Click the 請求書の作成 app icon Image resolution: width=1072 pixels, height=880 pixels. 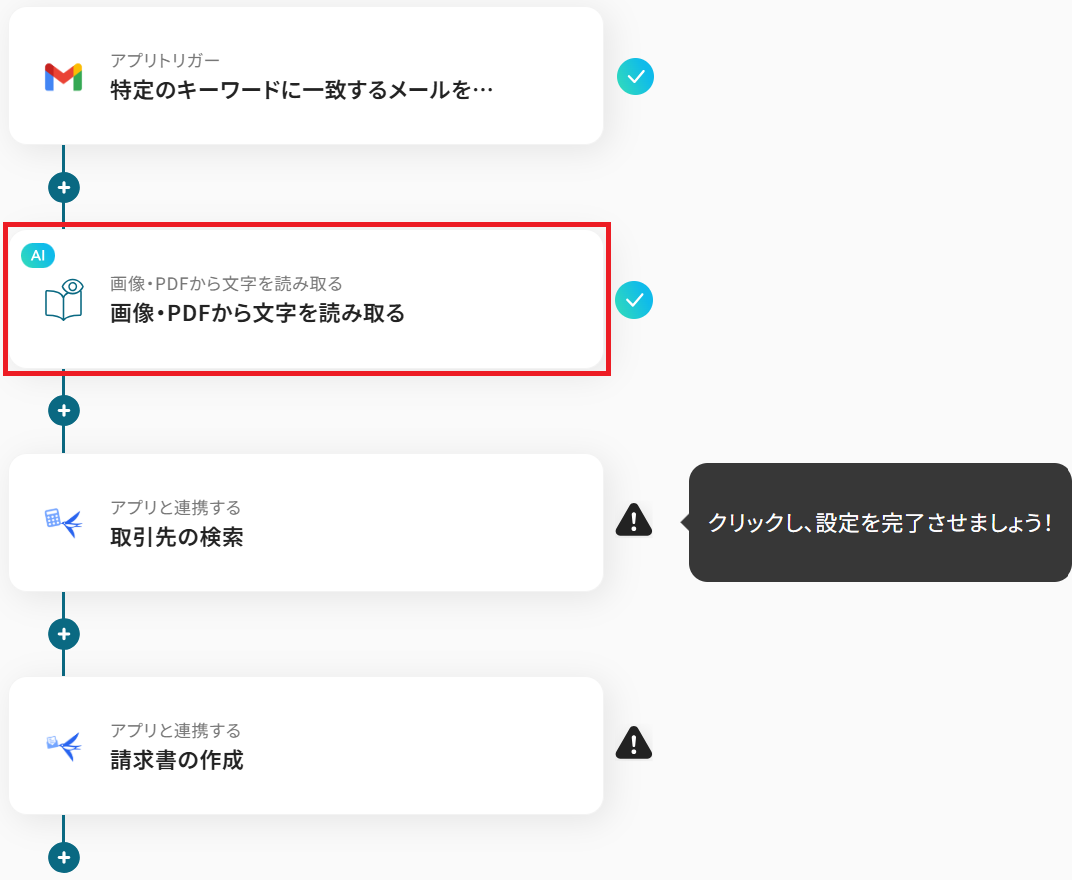pyautogui.click(x=63, y=745)
